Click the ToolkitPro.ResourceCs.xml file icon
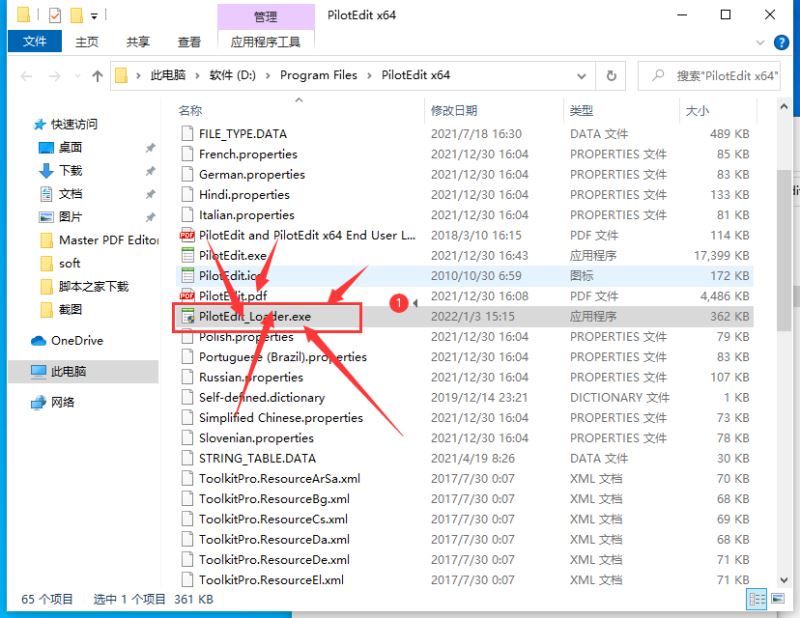 tap(187, 519)
